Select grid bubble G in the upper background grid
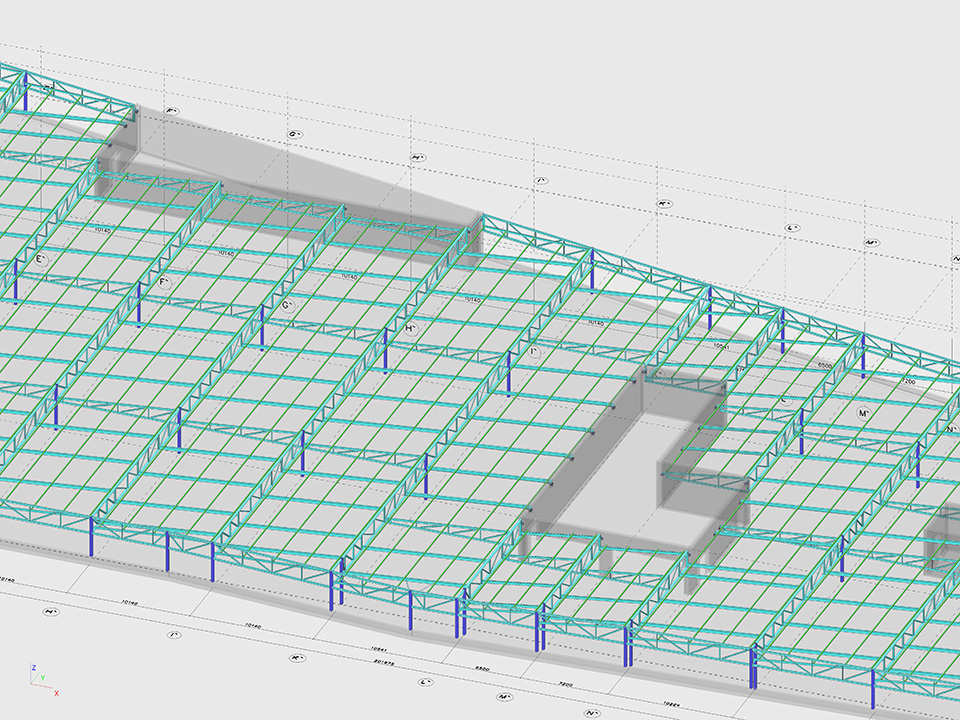Screen dimensions: 960x720 295,134
